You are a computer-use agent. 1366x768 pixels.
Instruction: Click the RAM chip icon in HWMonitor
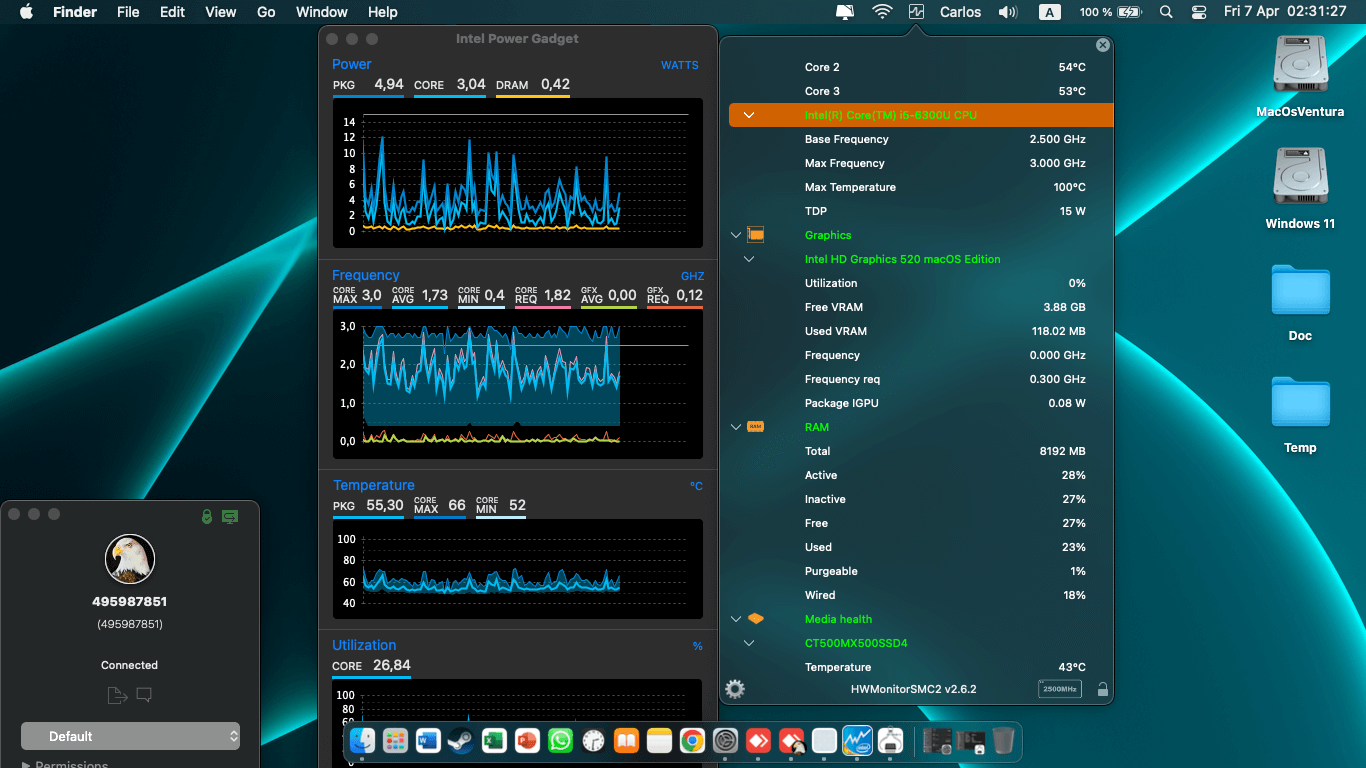755,427
